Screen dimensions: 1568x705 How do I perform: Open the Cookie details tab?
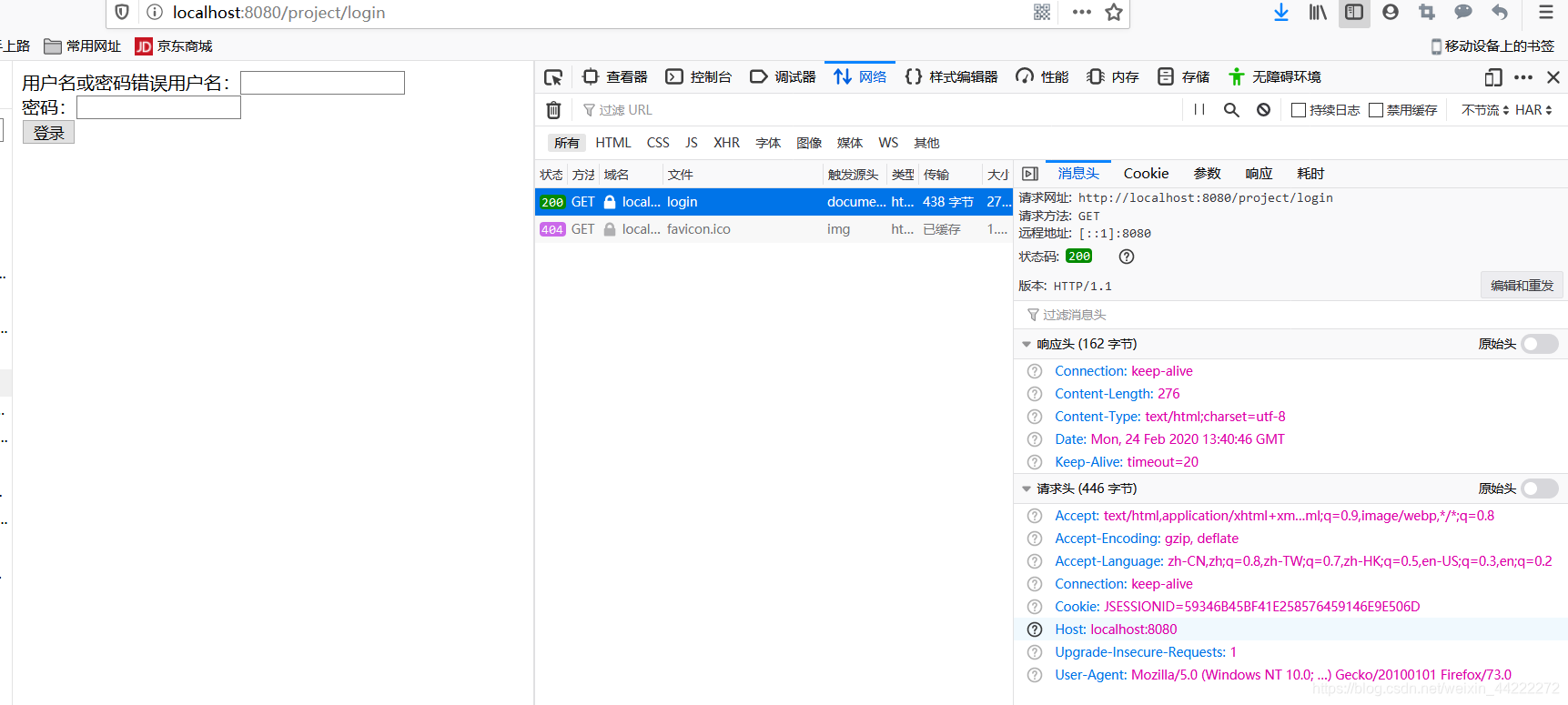click(1146, 174)
